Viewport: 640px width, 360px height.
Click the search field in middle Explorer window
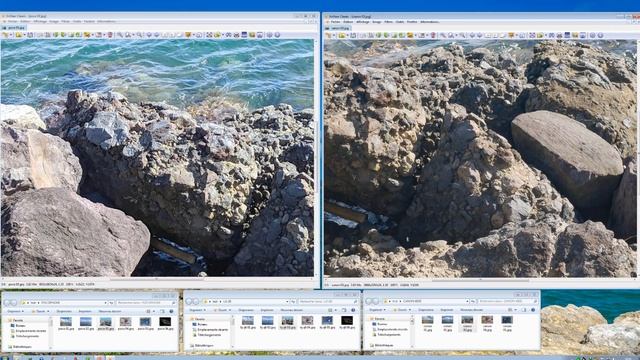(328, 301)
